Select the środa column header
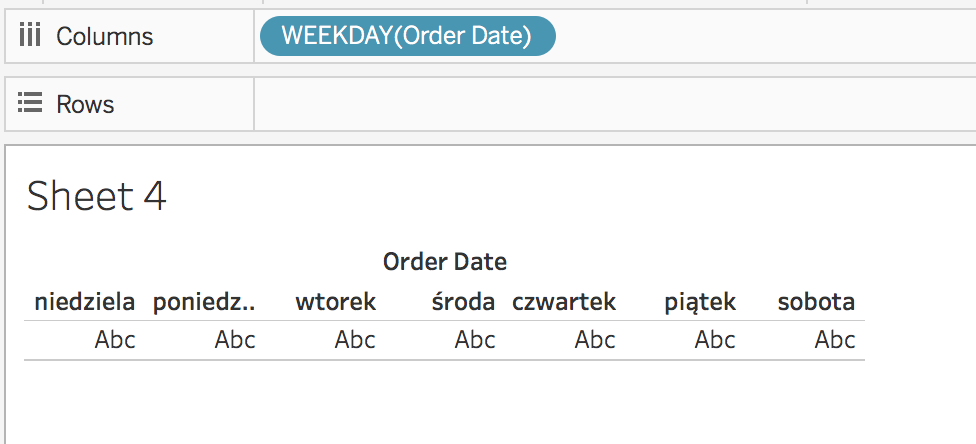The height and width of the screenshot is (444, 976). (463, 301)
